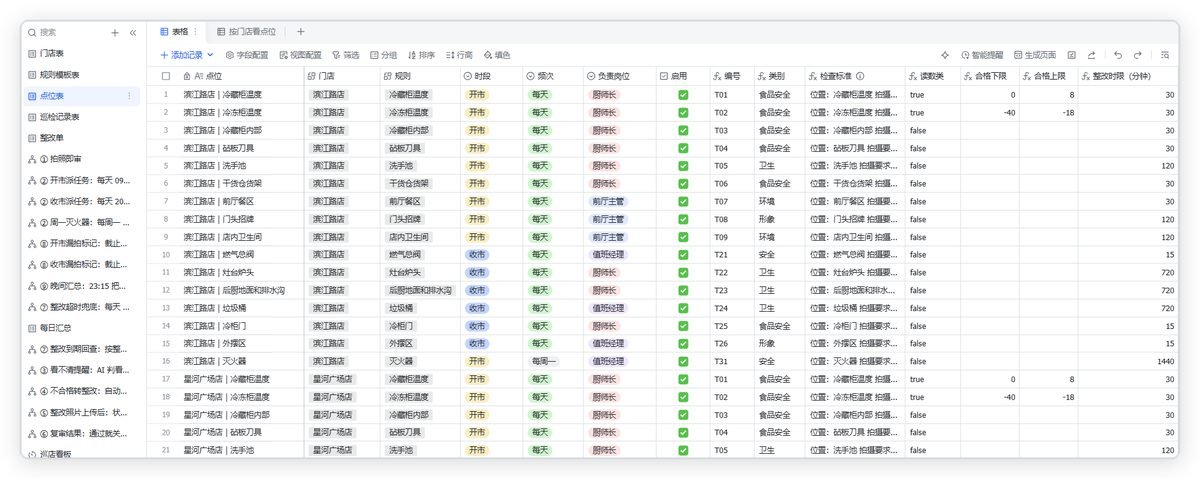
Task: Click the undo arrow icon
Action: tap(1118, 55)
